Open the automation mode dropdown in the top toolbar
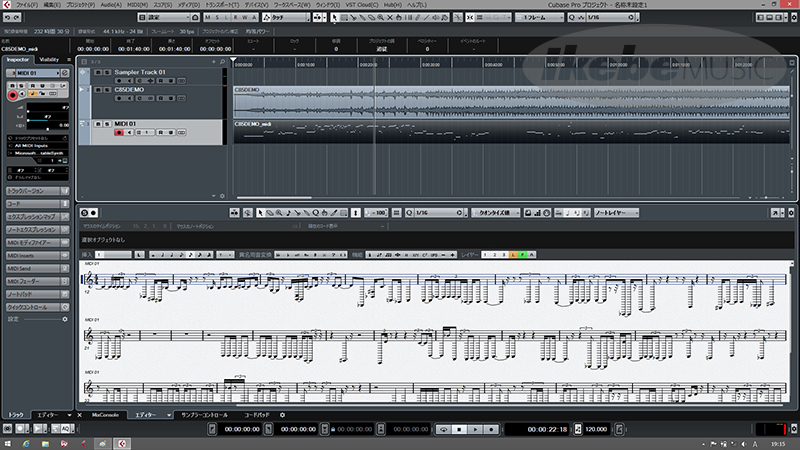Image resolution: width=800 pixels, height=450 pixels. point(285,17)
